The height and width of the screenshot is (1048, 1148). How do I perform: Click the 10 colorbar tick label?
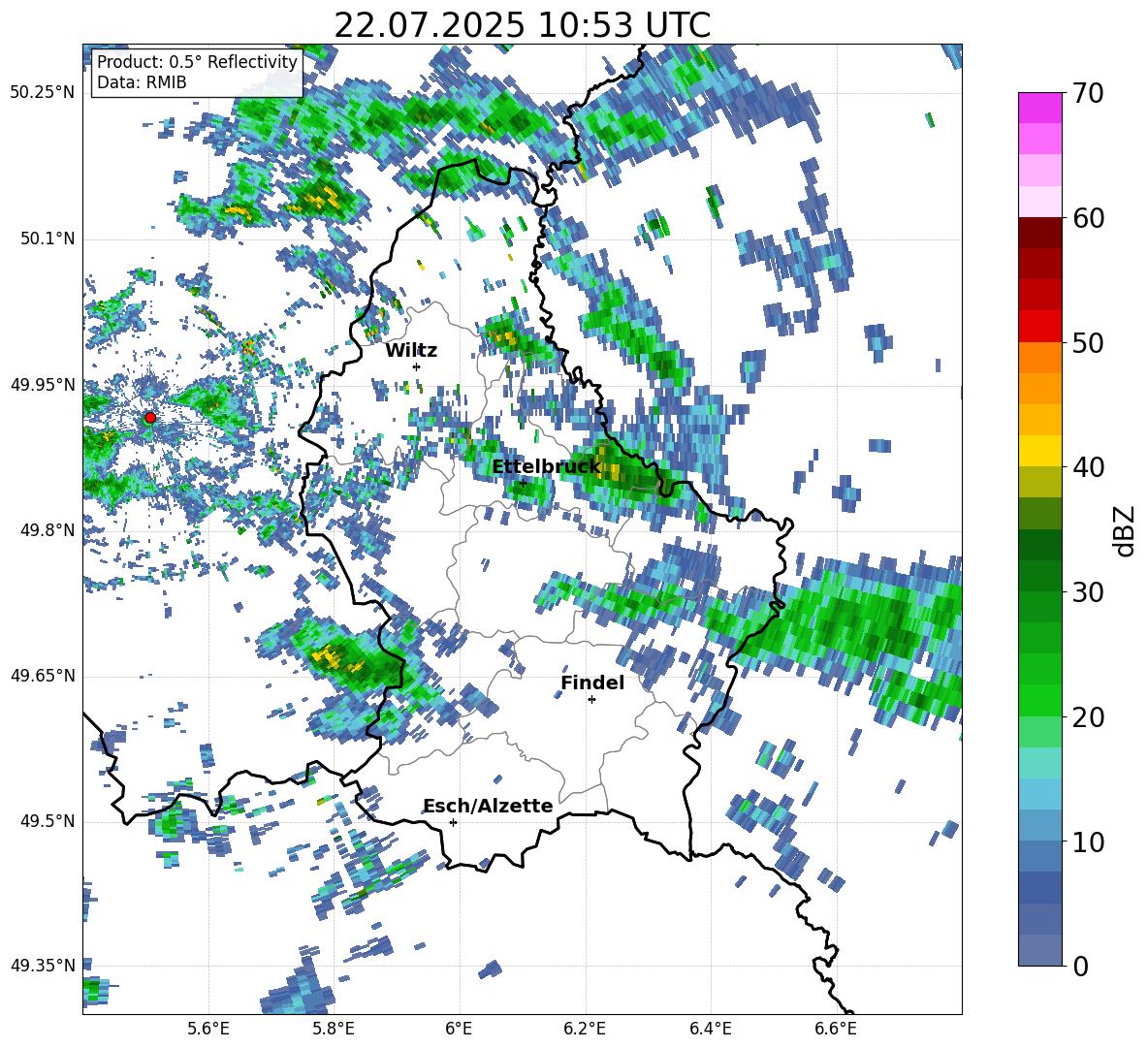1087,842
